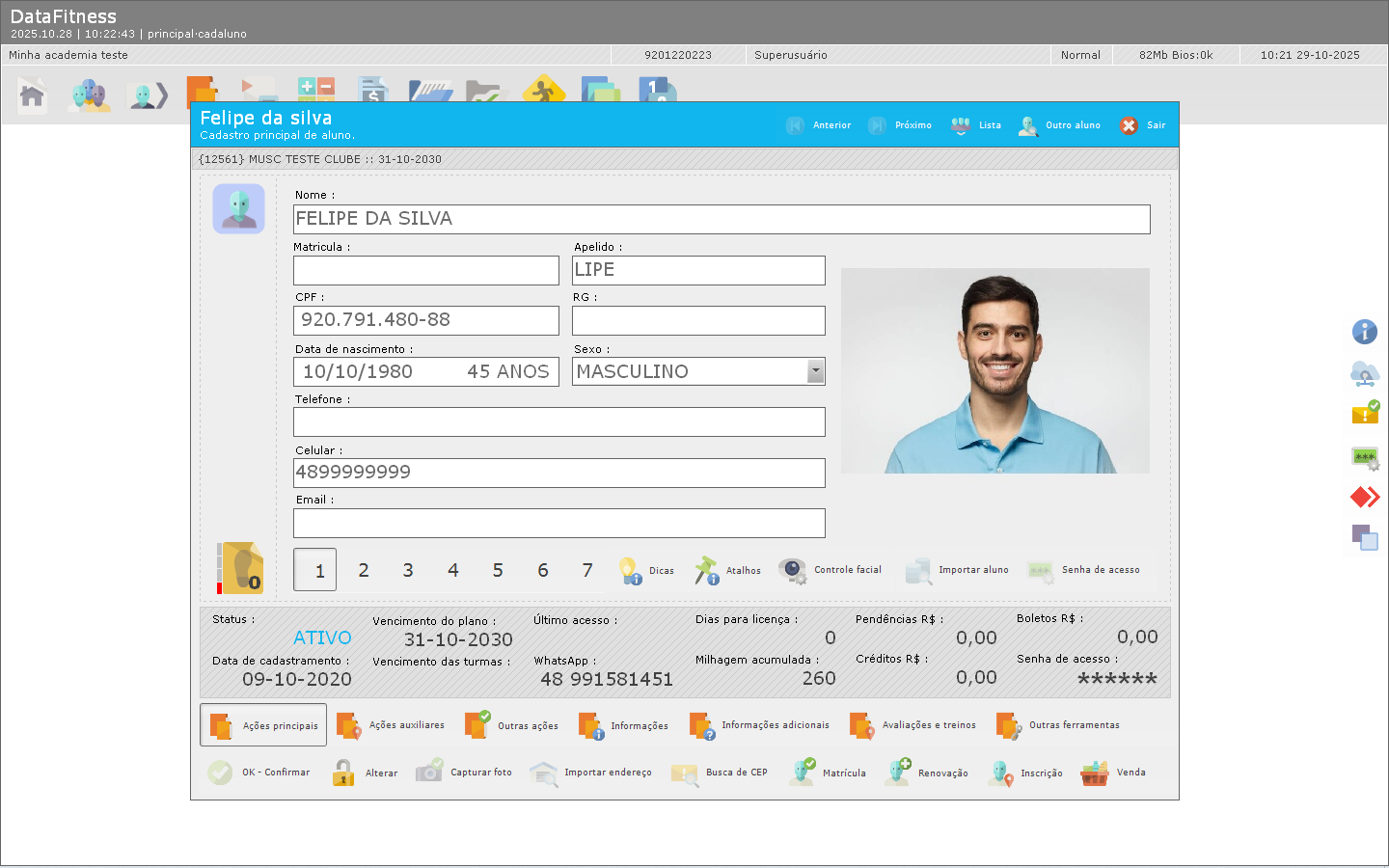Viewport: 1389px width, 868px height.
Task: Open the Venda shopping basket
Action: 1095,773
